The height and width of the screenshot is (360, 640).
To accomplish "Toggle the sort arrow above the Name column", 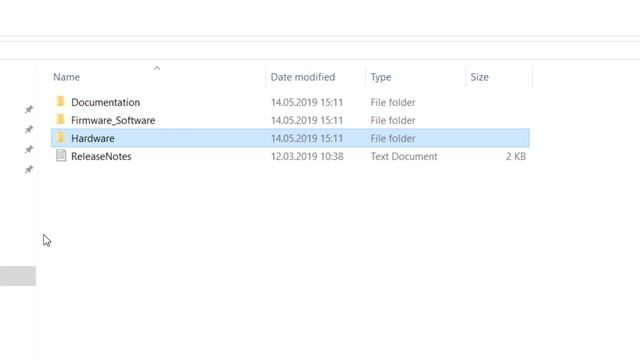I will [x=157, y=68].
